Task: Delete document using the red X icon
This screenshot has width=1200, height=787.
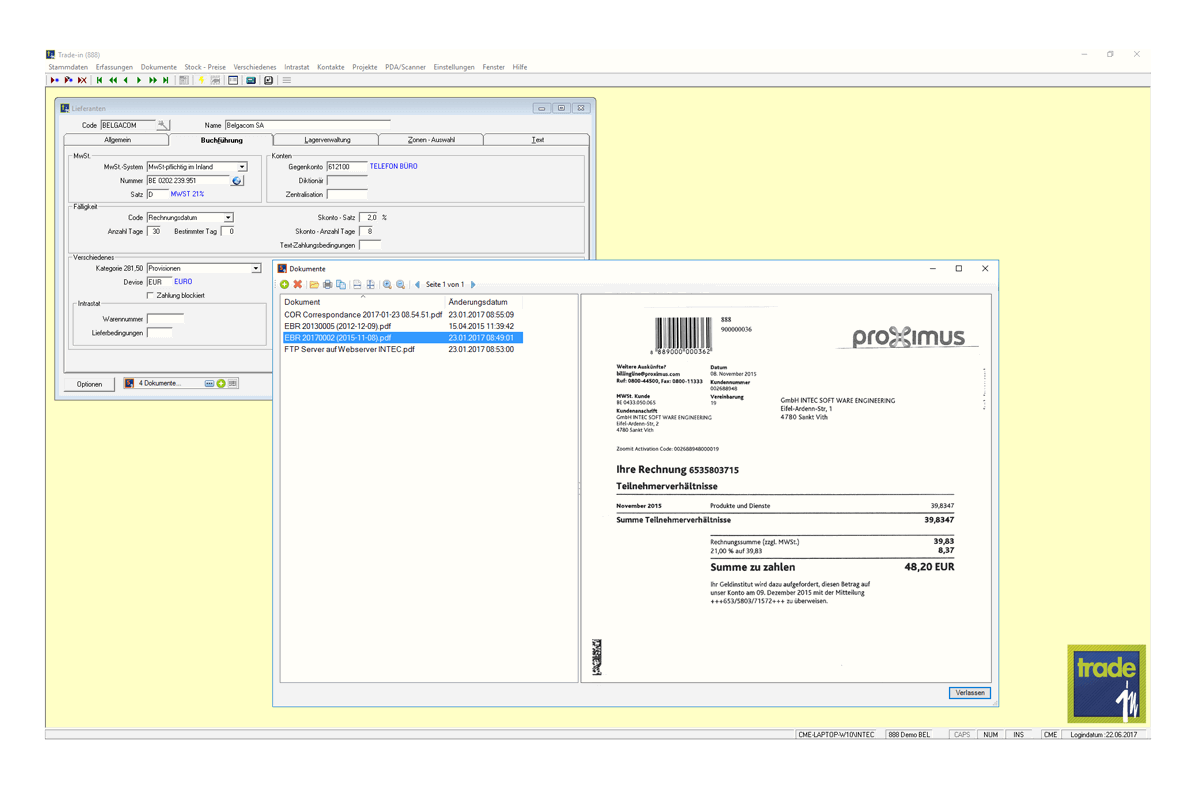Action: [x=298, y=285]
